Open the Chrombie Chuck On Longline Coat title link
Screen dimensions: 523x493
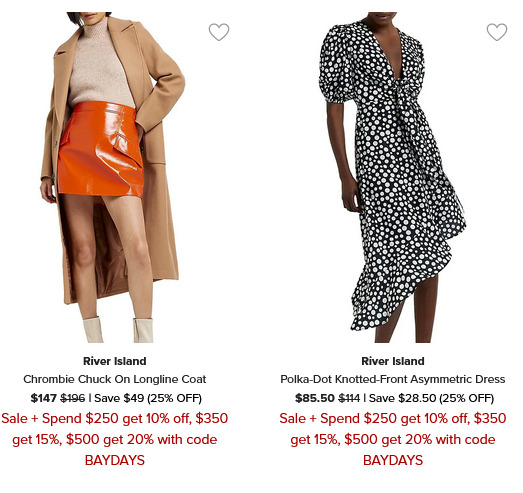[114, 379]
